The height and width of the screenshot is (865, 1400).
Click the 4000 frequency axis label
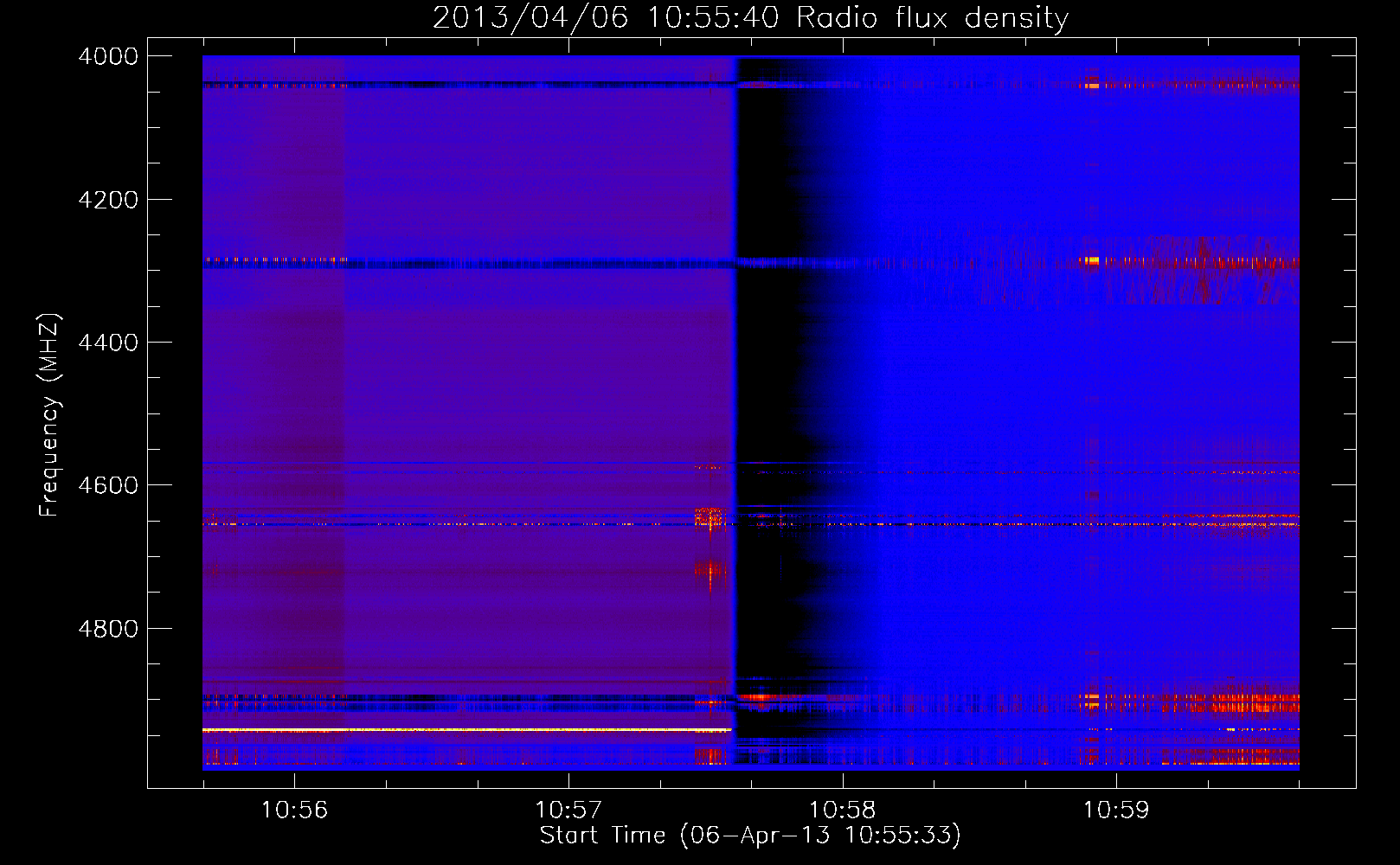click(108, 56)
